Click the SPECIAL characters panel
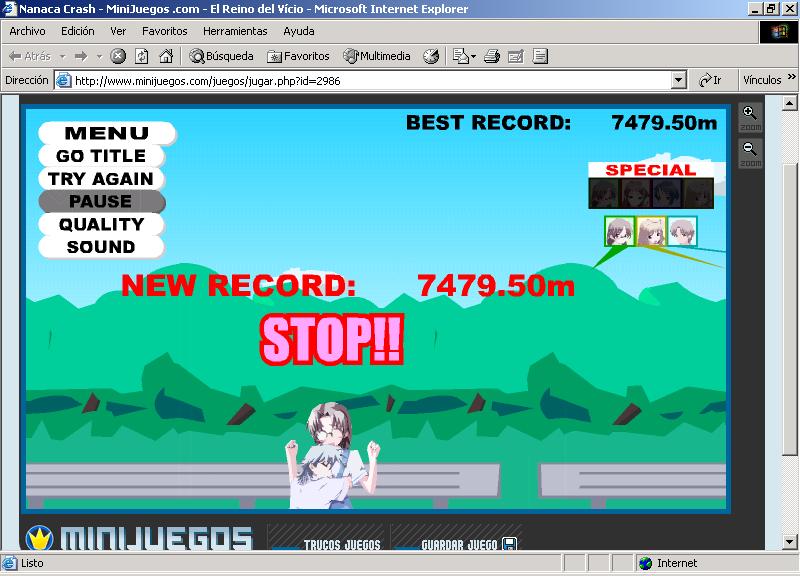Image resolution: width=800 pixels, height=576 pixels. [x=651, y=186]
